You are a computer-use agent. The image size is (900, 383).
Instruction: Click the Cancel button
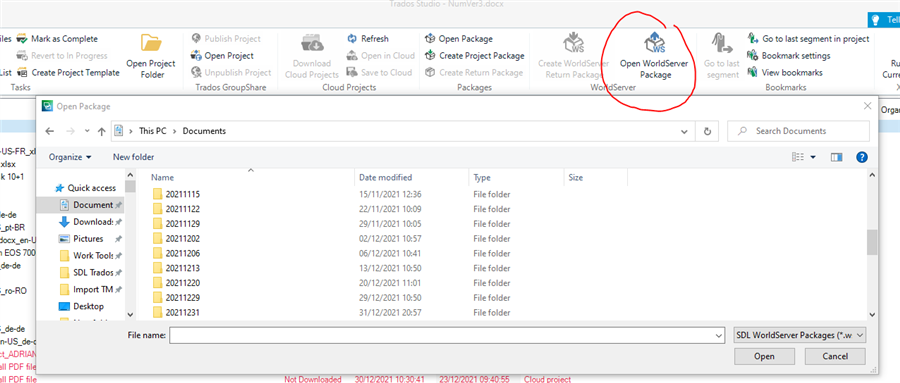(x=835, y=357)
